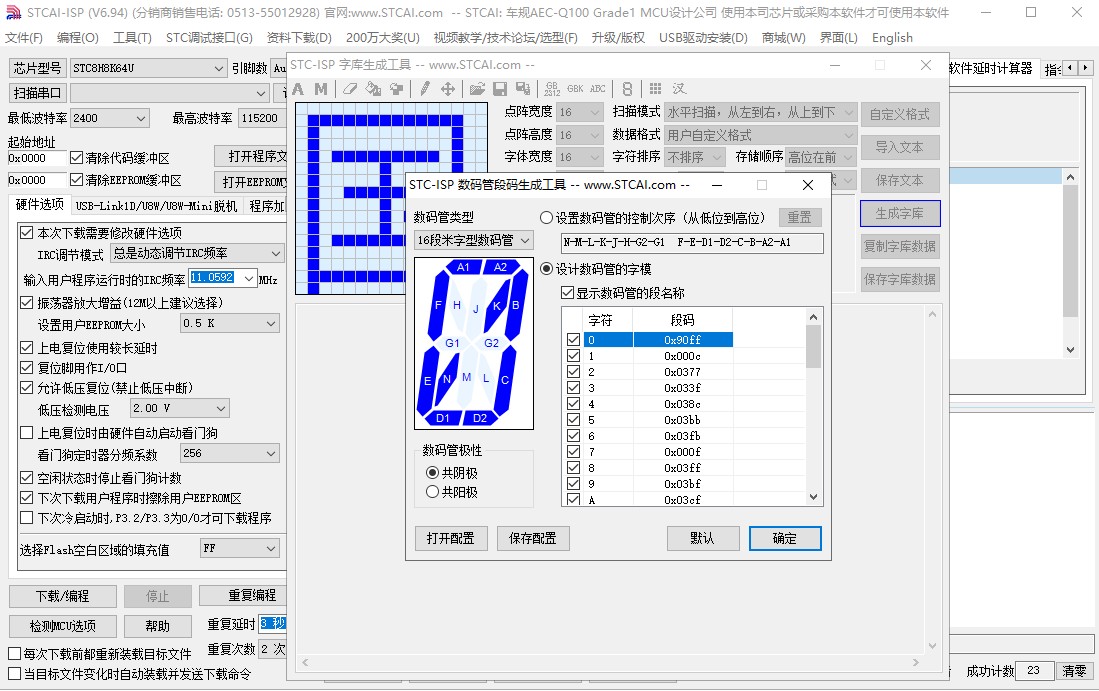
Task: Select the four-arrow move tool
Action: point(448,89)
